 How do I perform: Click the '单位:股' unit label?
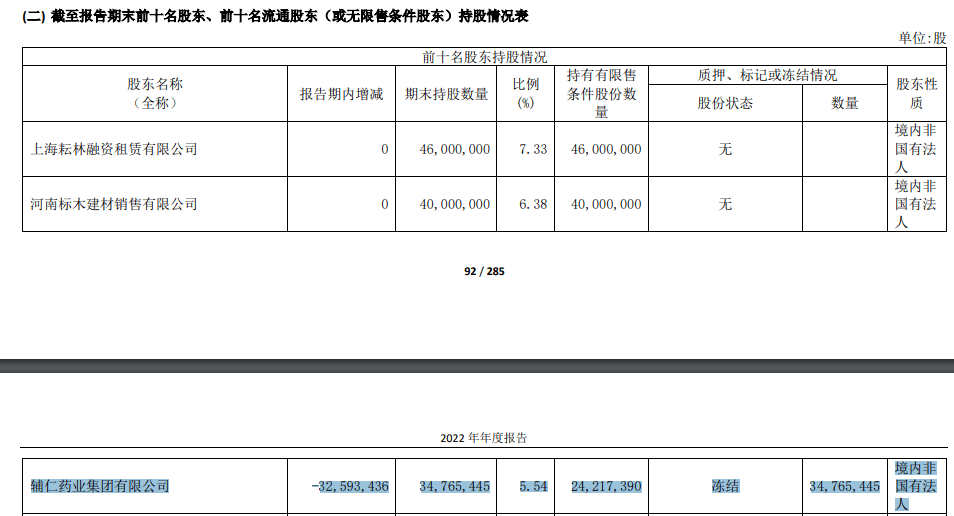922,38
